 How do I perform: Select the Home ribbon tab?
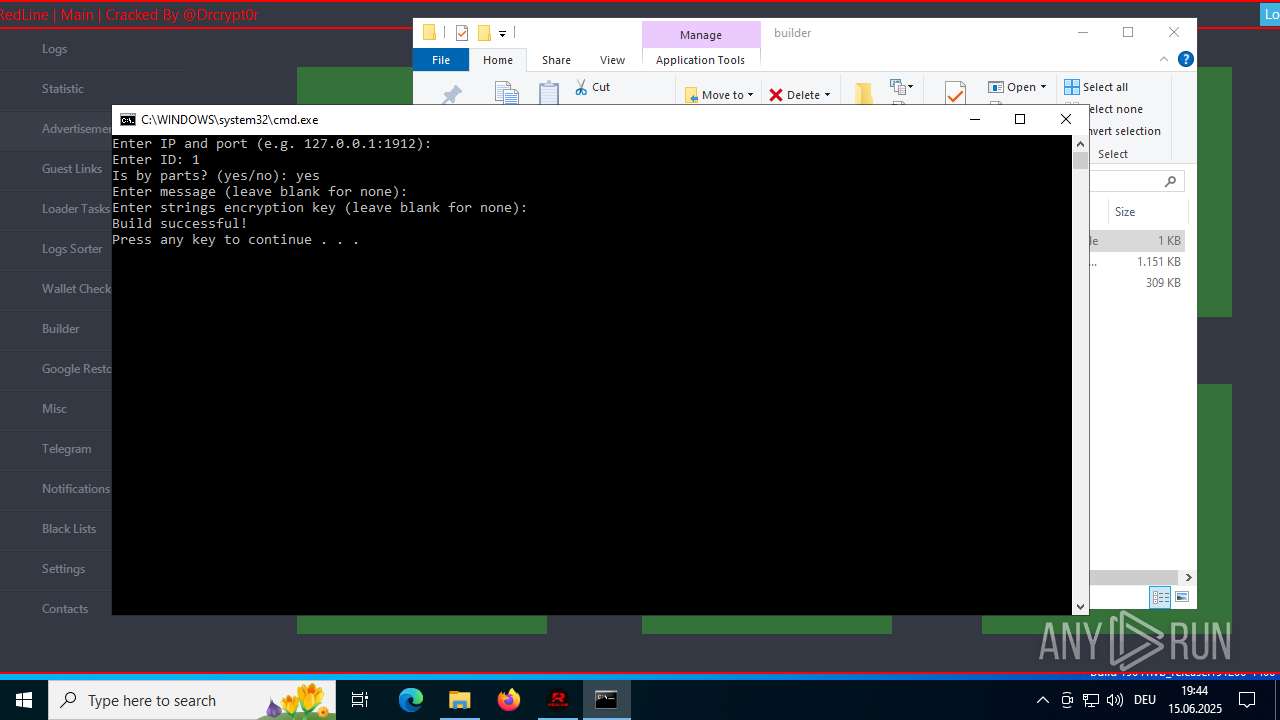click(498, 60)
